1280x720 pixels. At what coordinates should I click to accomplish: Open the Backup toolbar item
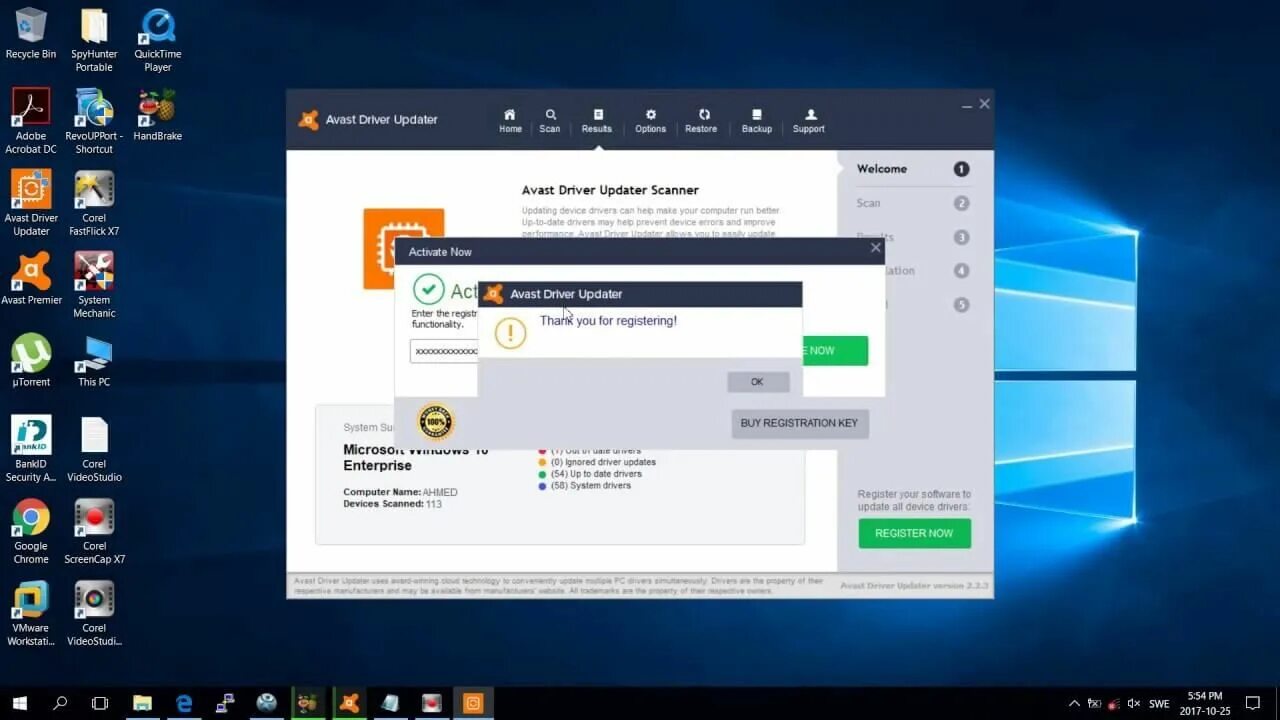tap(757, 121)
